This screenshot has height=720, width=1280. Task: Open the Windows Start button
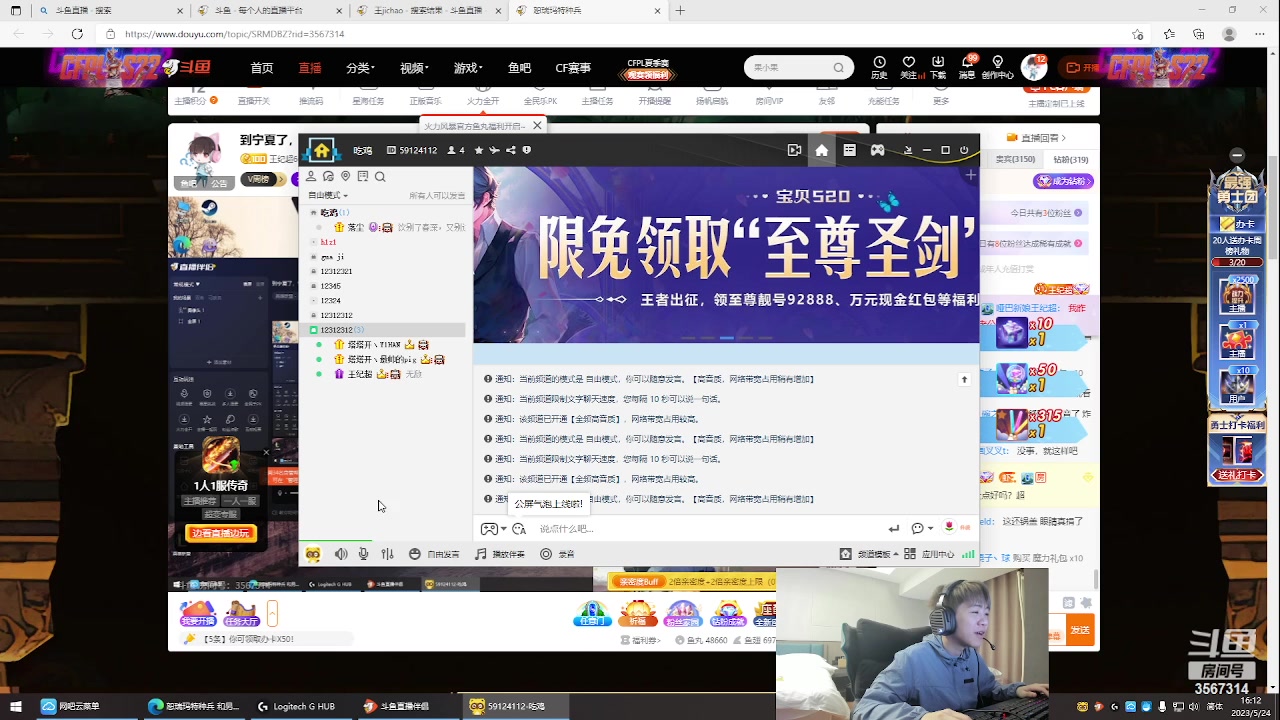click(x=16, y=706)
